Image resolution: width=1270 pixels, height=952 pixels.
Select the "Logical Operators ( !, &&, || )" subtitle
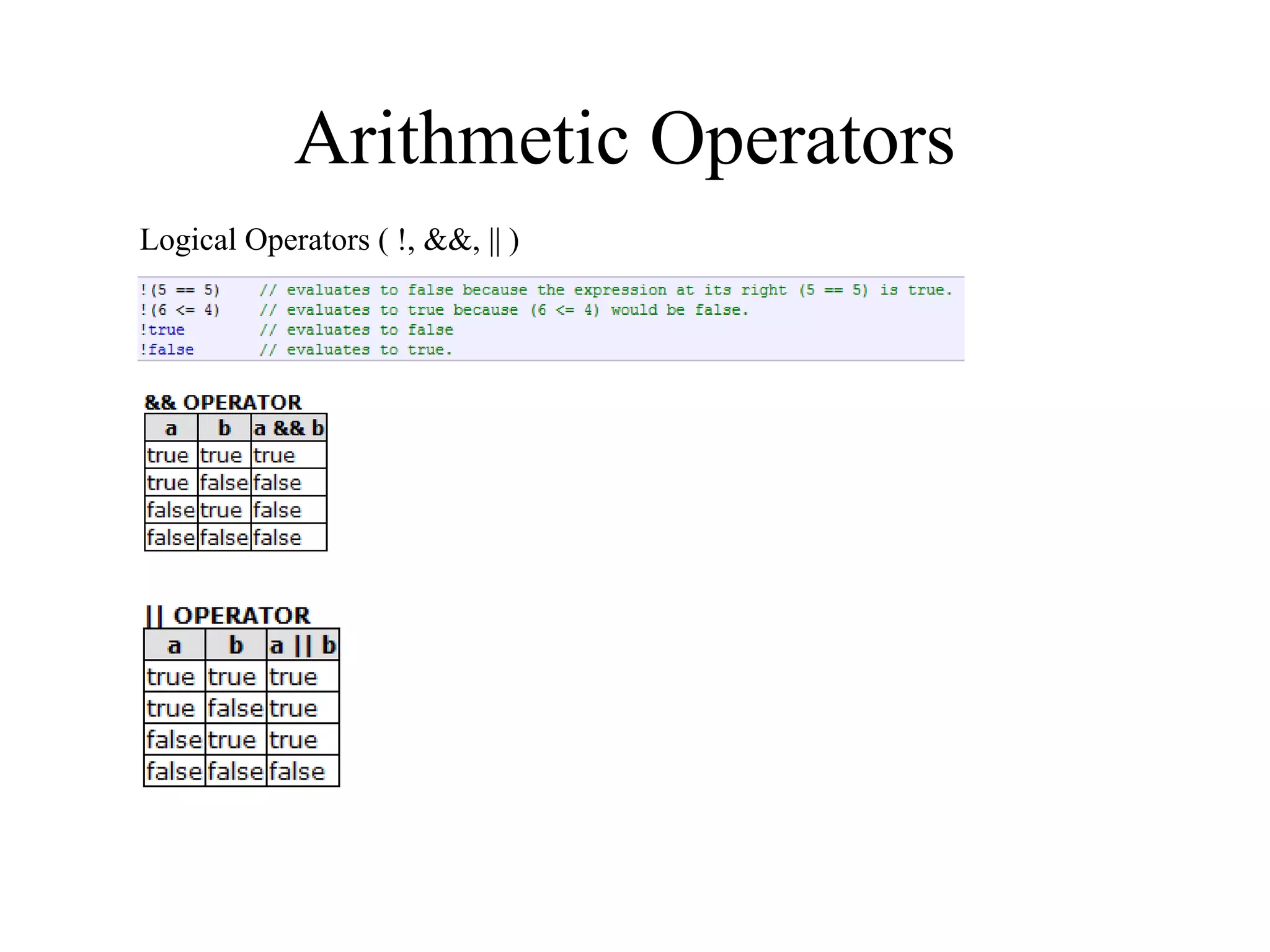pyautogui.click(x=329, y=240)
